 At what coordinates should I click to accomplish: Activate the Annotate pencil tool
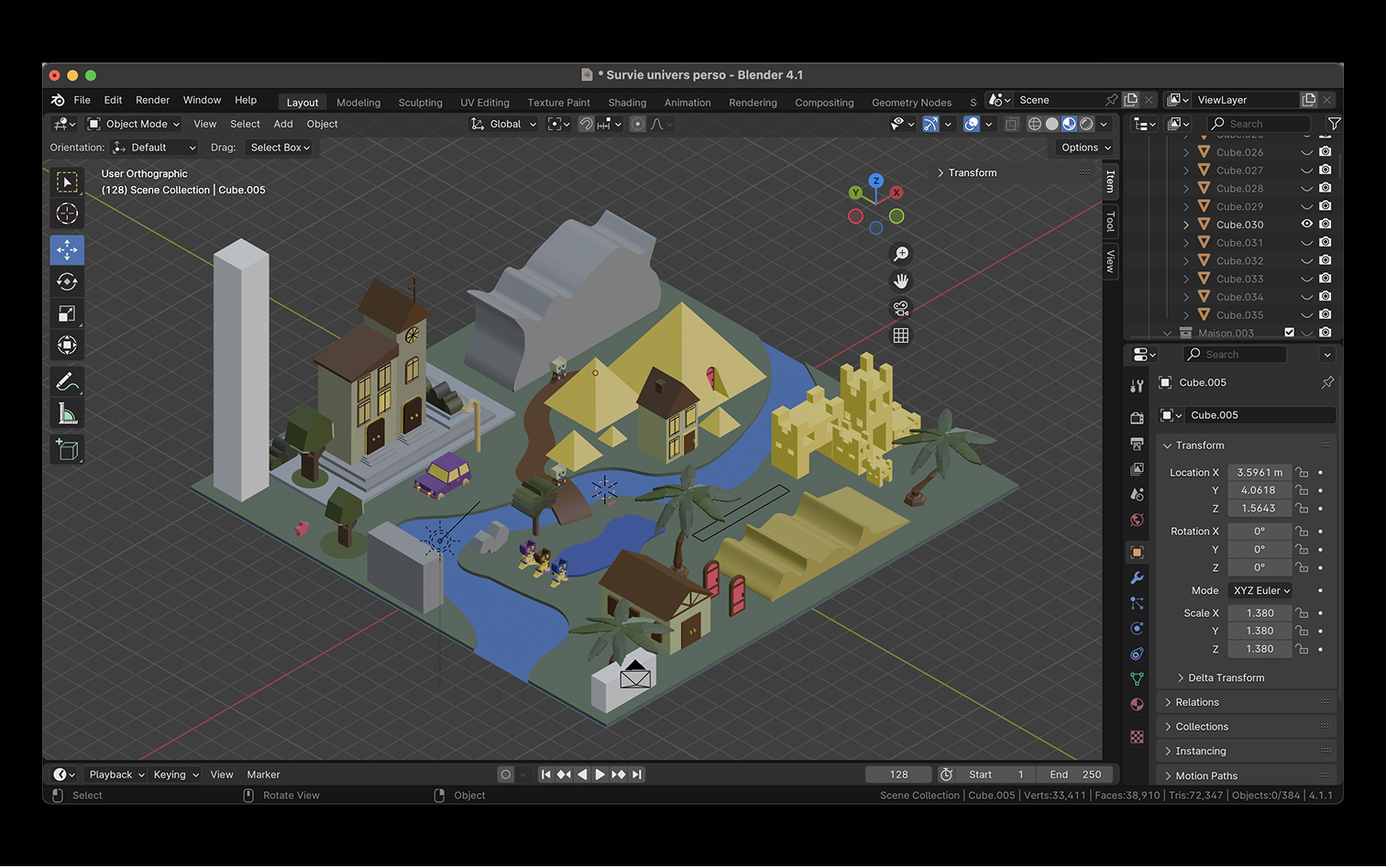(x=67, y=381)
